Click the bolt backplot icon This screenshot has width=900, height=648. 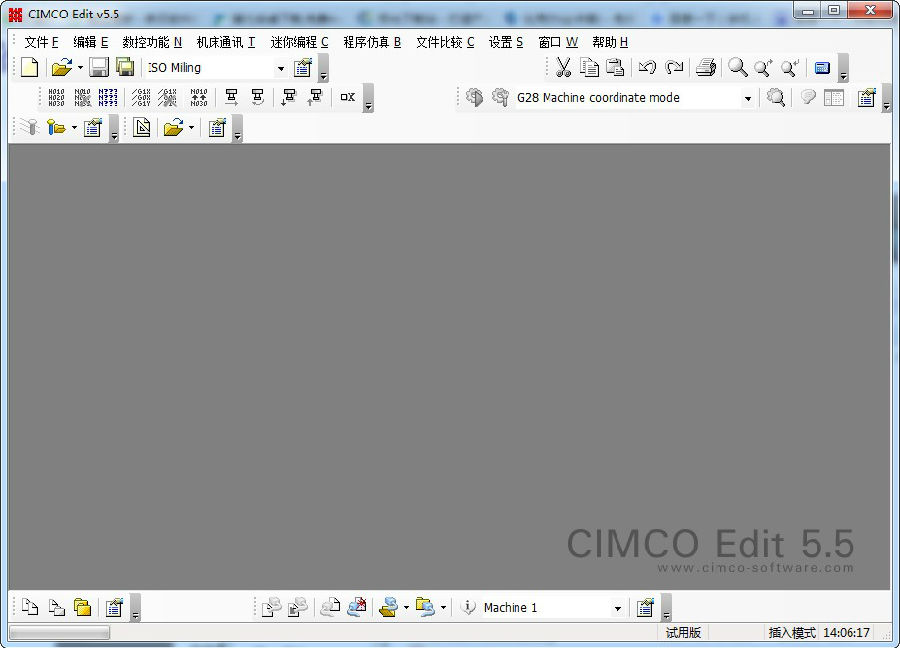pos(29,127)
